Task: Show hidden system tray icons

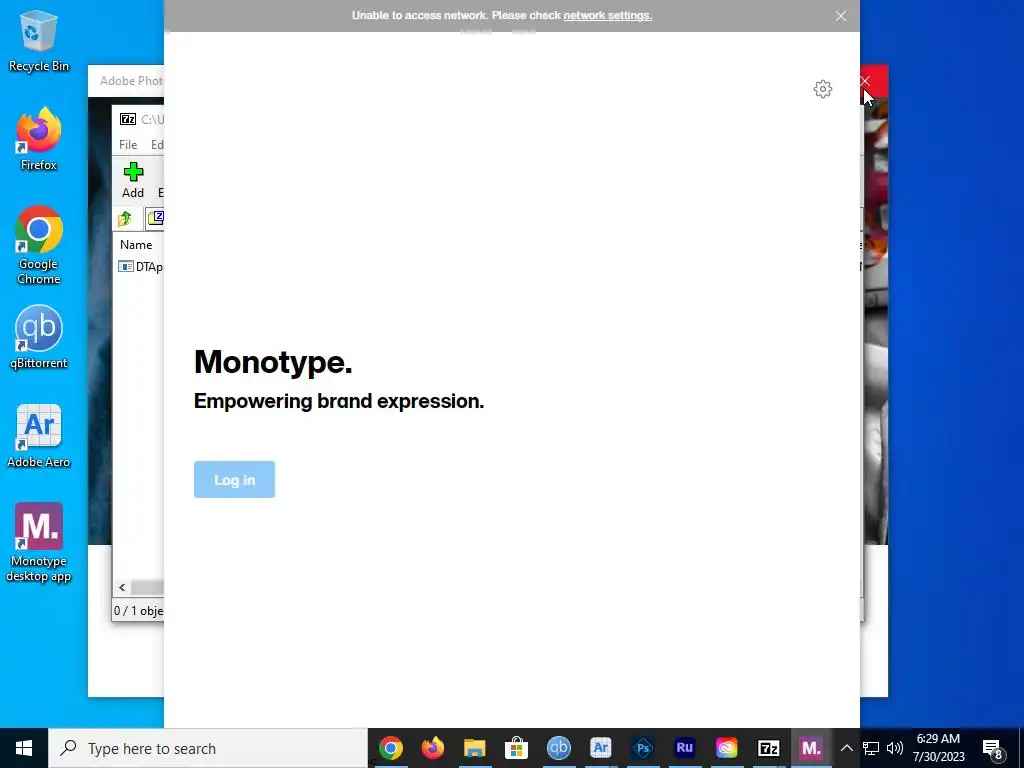Action: click(846, 748)
